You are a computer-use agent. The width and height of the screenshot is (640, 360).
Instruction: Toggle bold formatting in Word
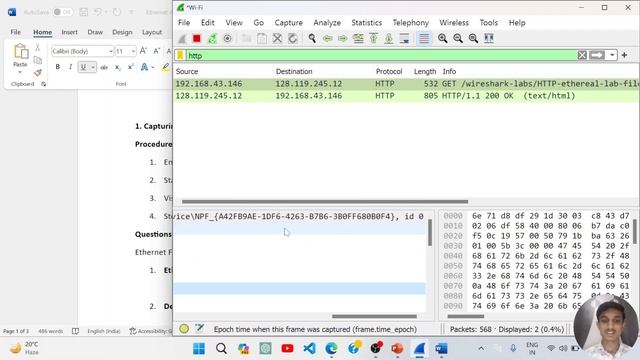(x=58, y=67)
